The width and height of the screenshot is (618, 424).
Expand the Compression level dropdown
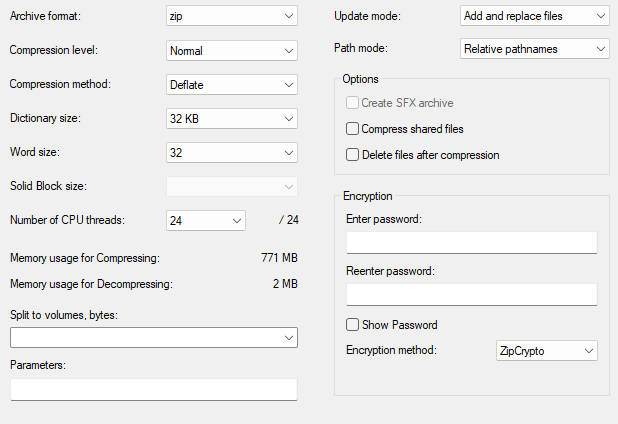click(232, 50)
